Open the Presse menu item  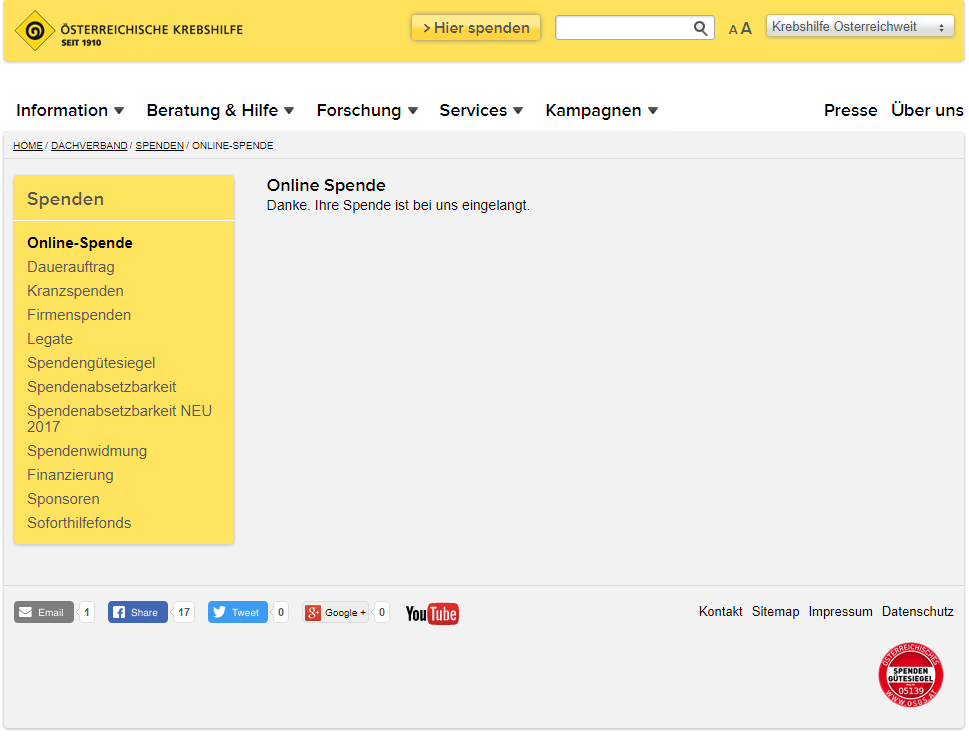click(850, 111)
